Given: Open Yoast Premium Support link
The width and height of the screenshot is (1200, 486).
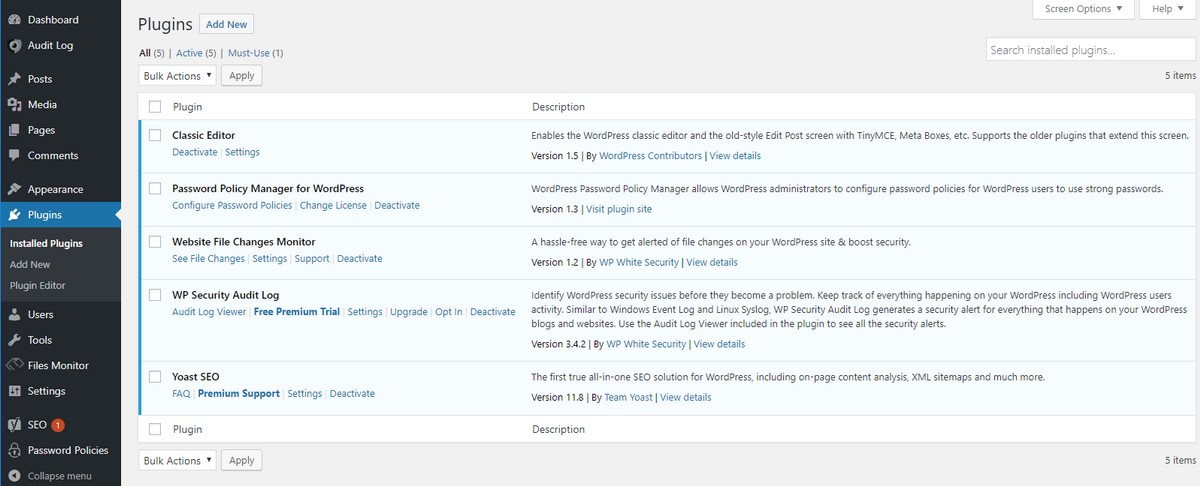Looking at the screenshot, I should click(239, 394).
